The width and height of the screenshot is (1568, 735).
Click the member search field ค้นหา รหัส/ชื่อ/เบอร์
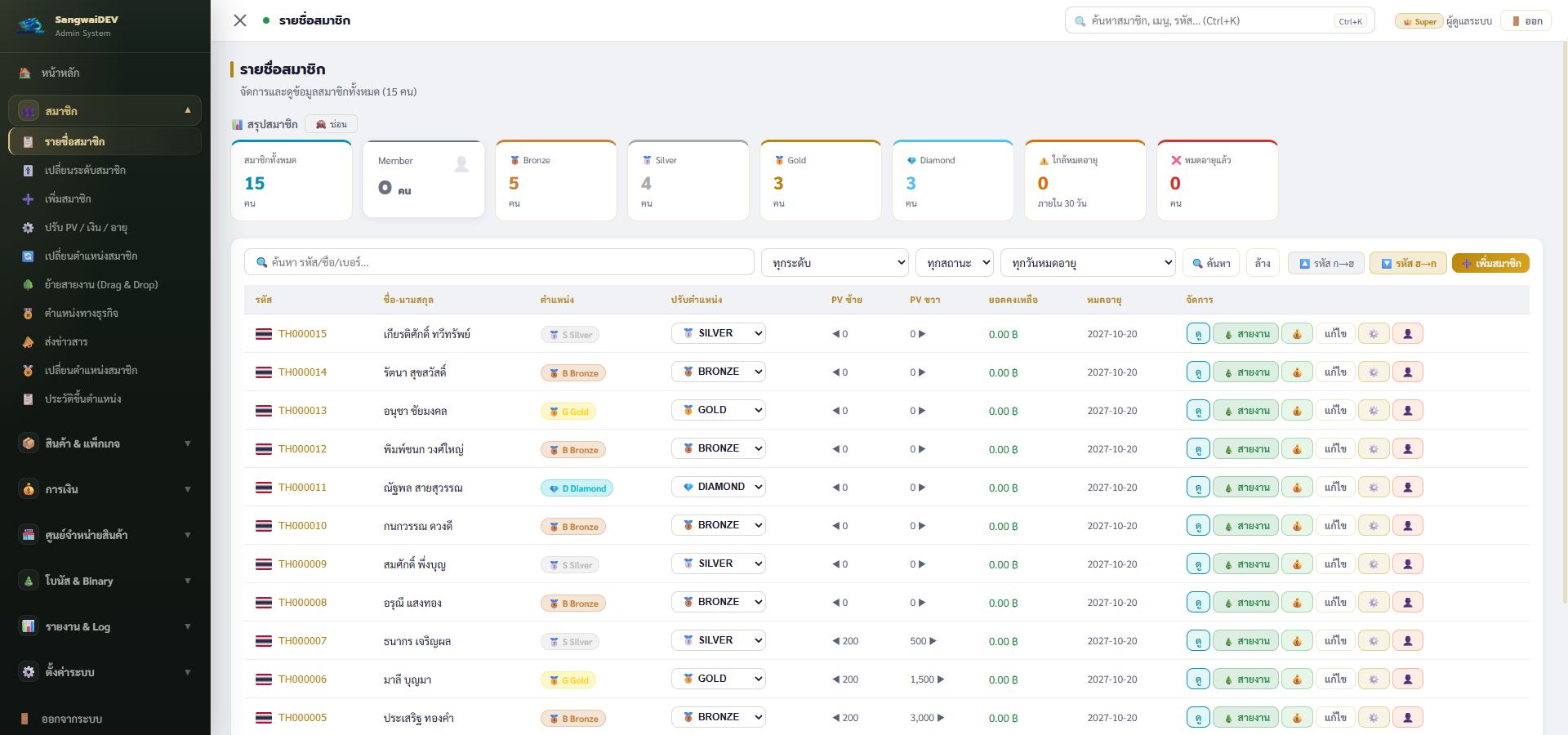click(499, 262)
